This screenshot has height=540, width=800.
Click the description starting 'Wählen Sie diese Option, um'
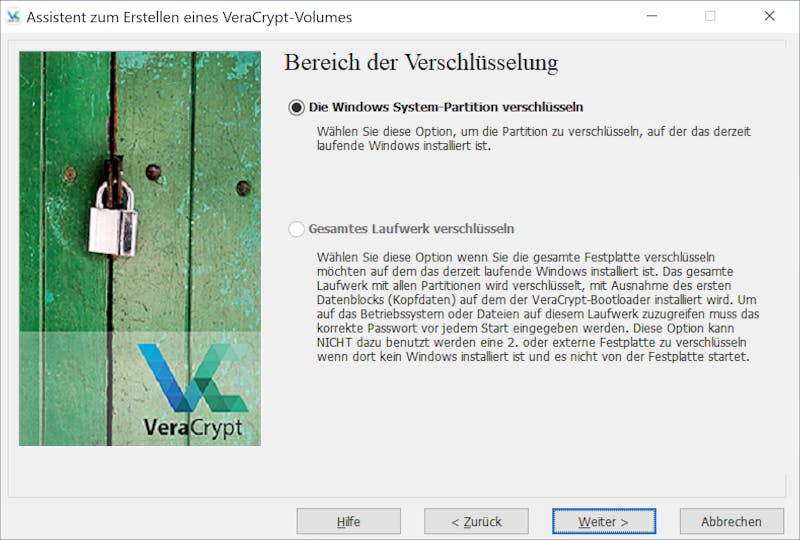[x=534, y=138]
